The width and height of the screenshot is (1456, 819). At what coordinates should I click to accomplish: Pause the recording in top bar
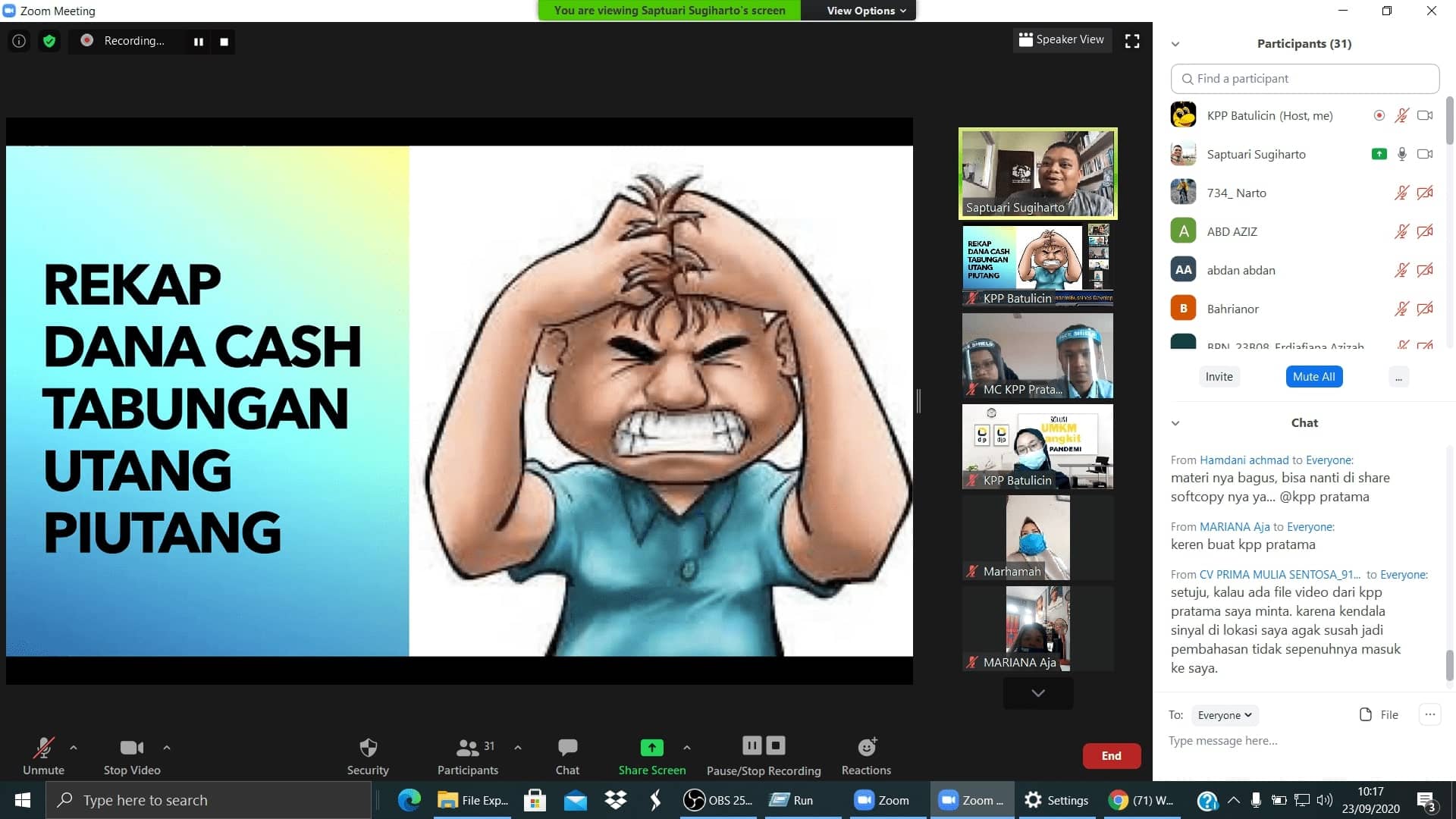199,42
